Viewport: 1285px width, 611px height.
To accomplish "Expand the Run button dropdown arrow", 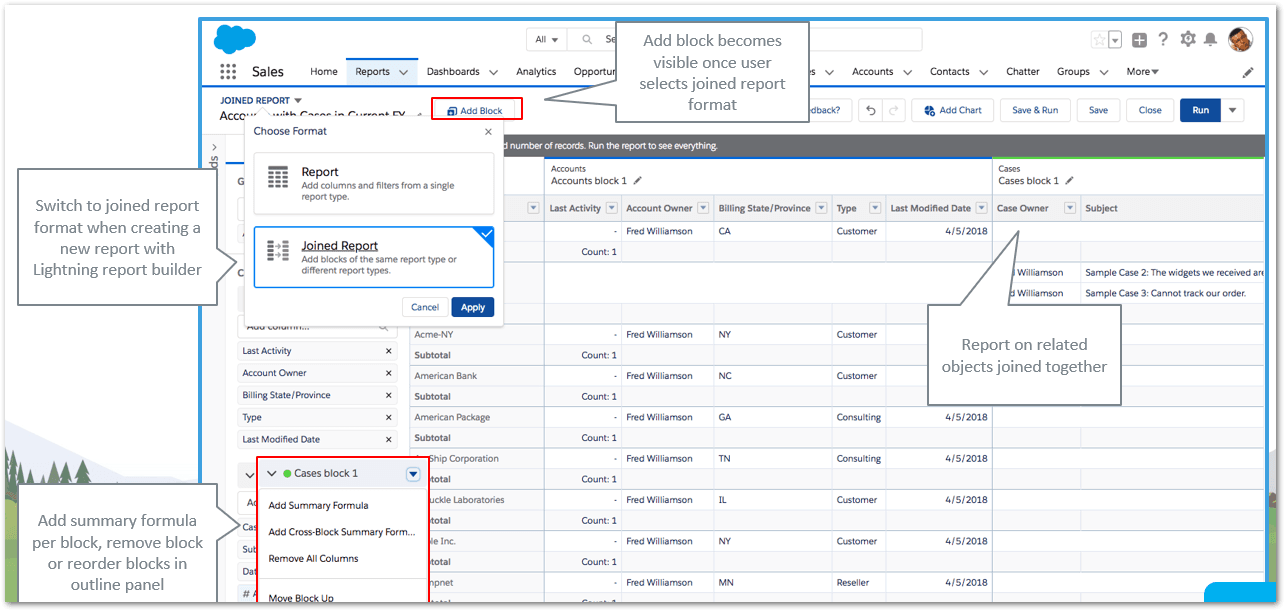I will point(1232,110).
